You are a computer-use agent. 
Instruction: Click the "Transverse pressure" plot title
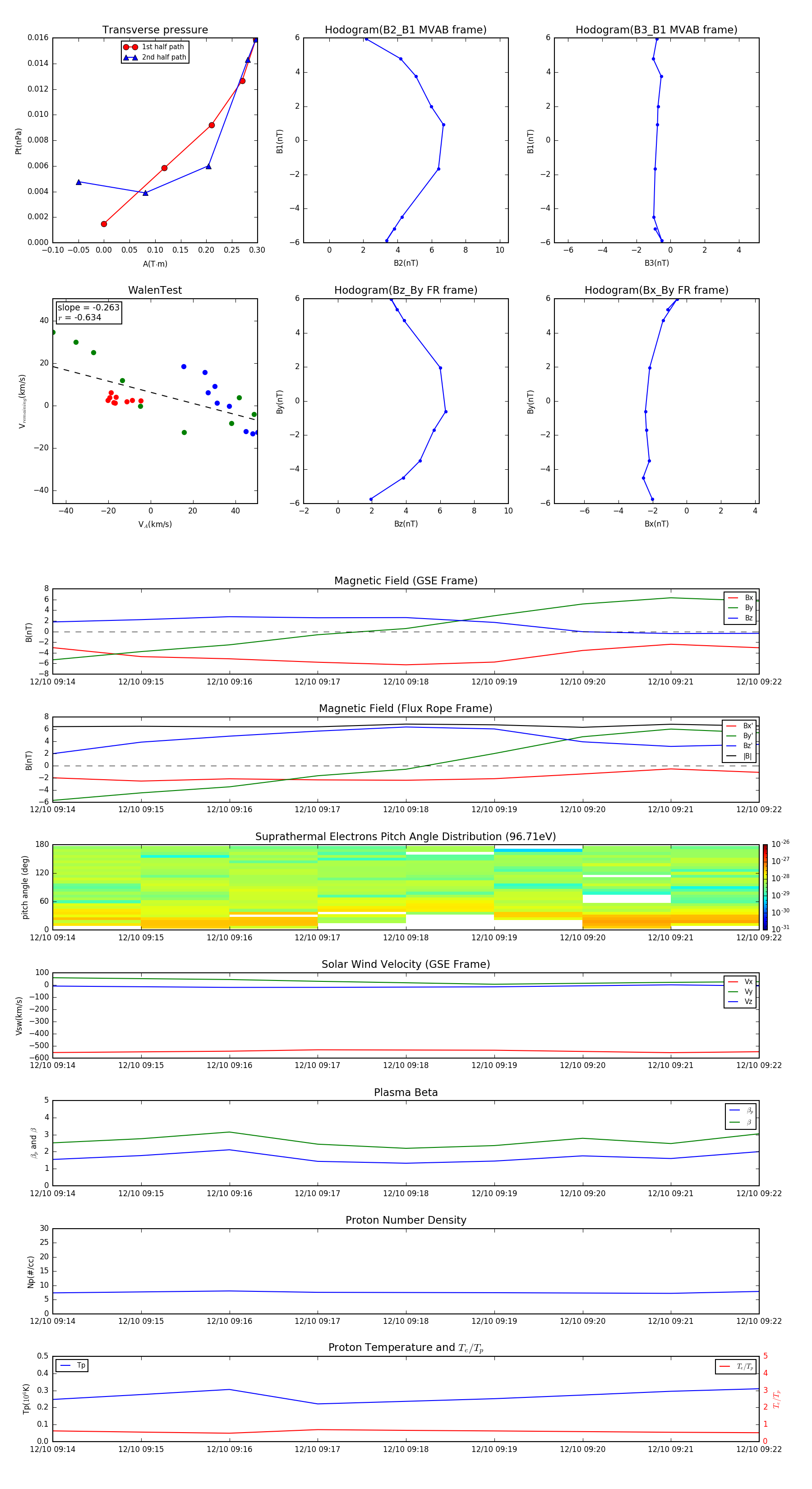click(155, 29)
